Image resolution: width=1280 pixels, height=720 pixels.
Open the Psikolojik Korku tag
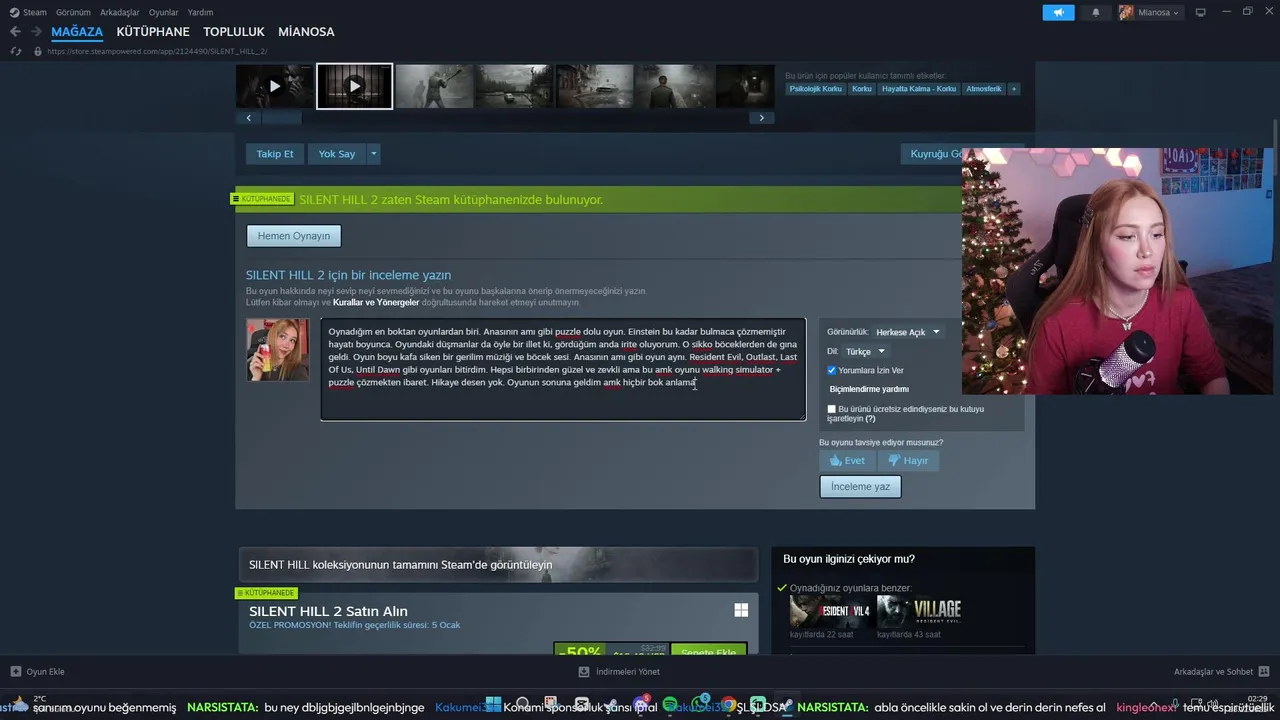[815, 89]
